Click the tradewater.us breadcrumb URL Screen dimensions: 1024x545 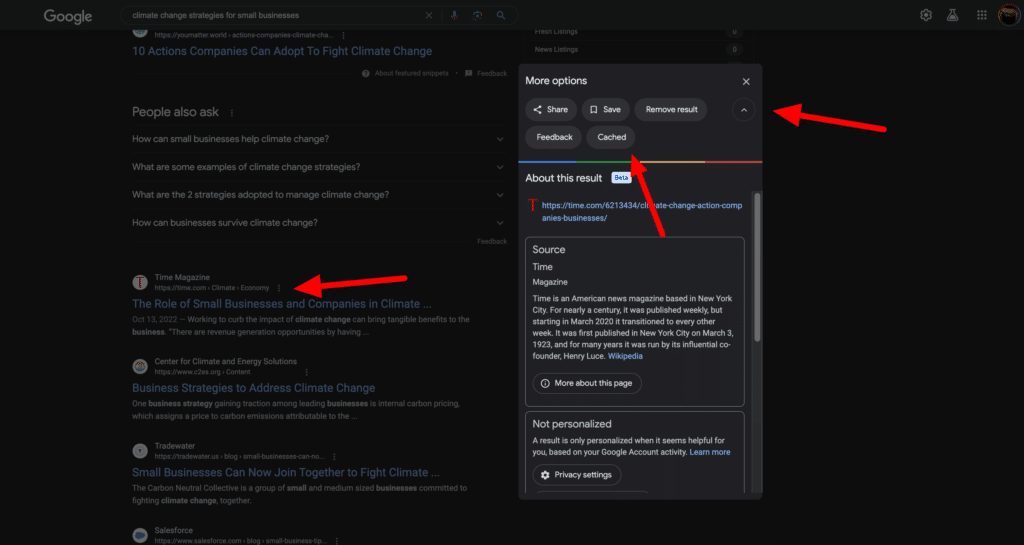click(x=239, y=457)
